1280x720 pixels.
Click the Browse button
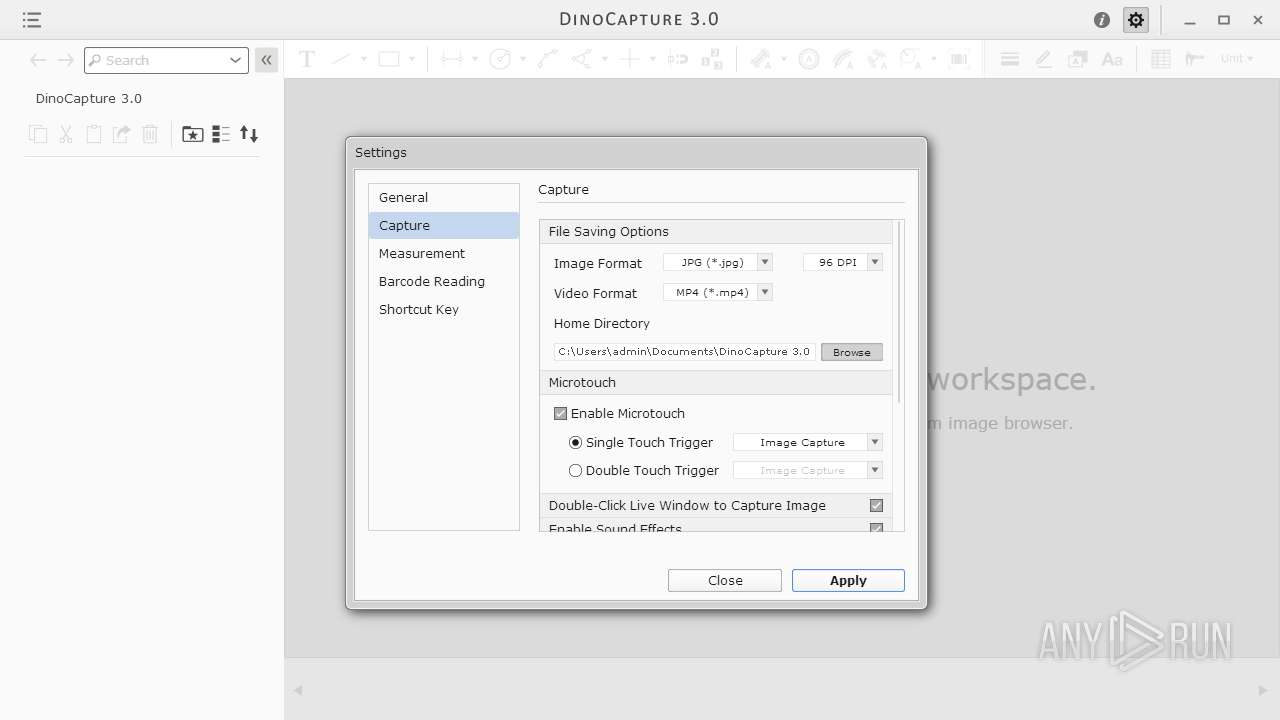(x=852, y=352)
